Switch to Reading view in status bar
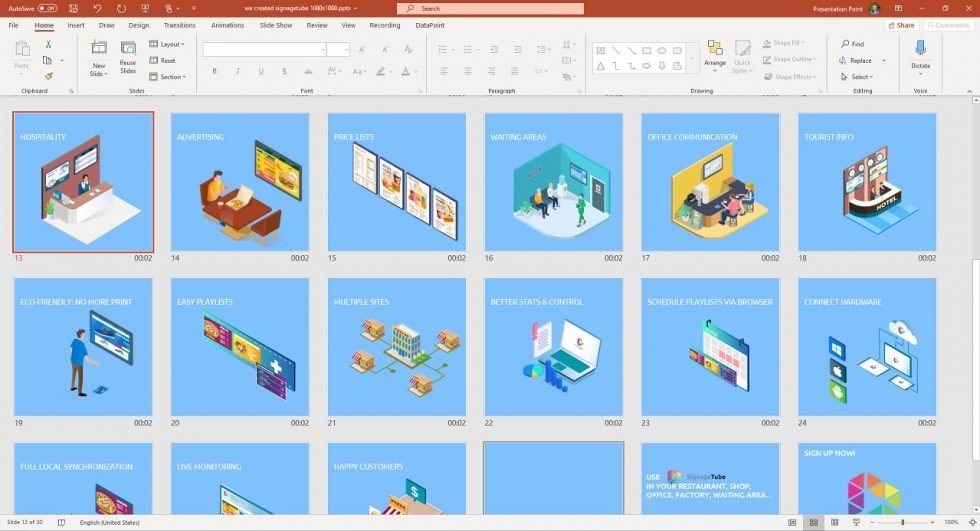 [x=835, y=522]
